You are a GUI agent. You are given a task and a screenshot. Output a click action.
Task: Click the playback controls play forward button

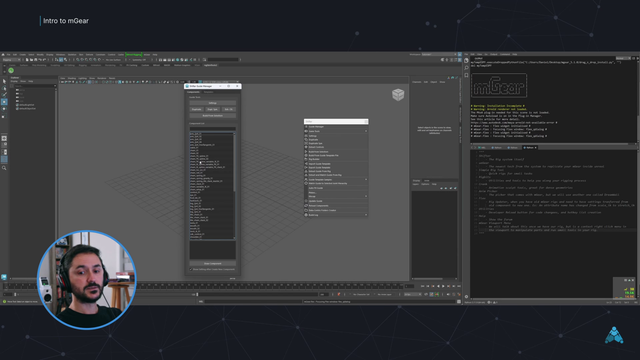coord(443,286)
